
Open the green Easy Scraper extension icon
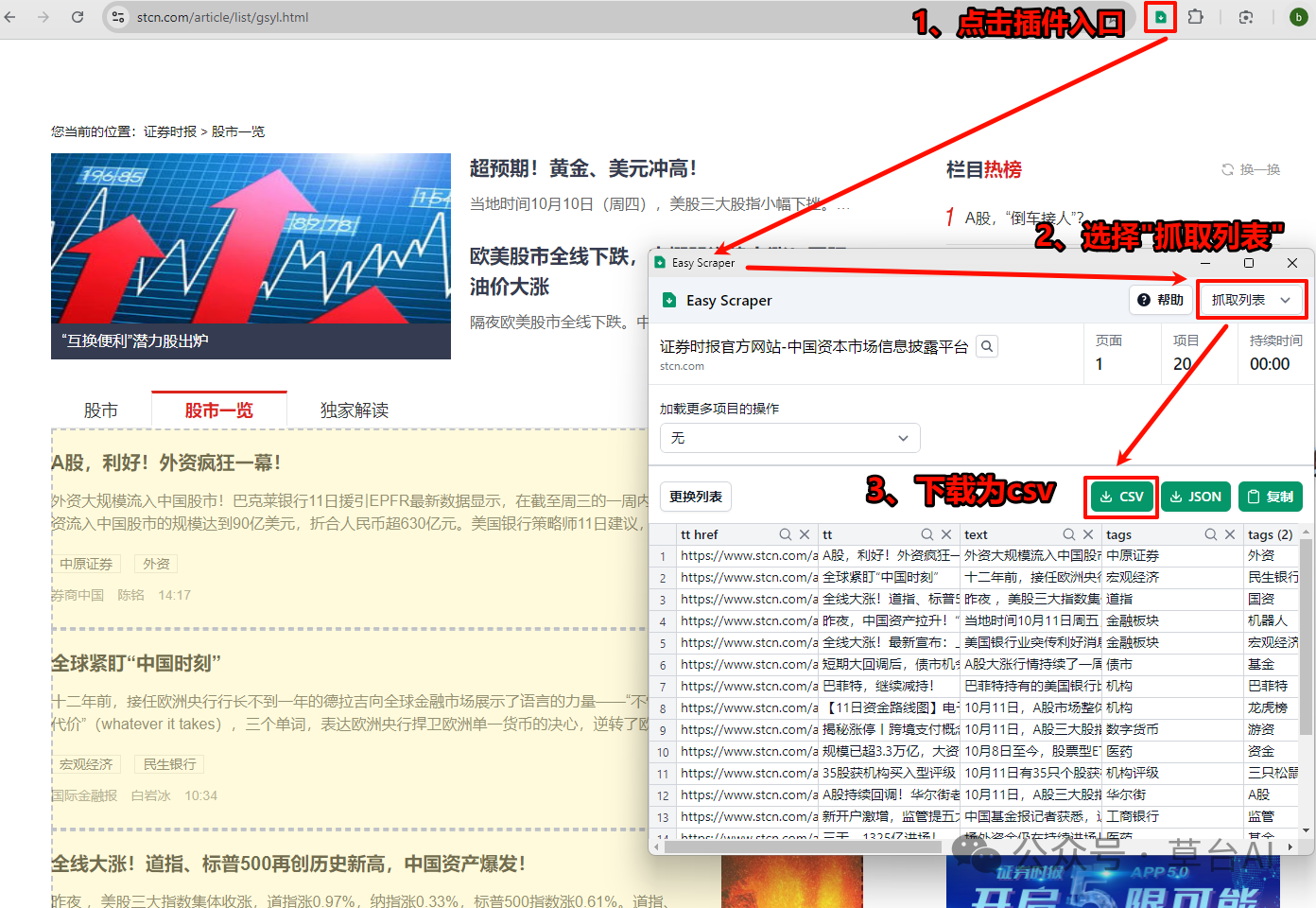[x=1160, y=17]
